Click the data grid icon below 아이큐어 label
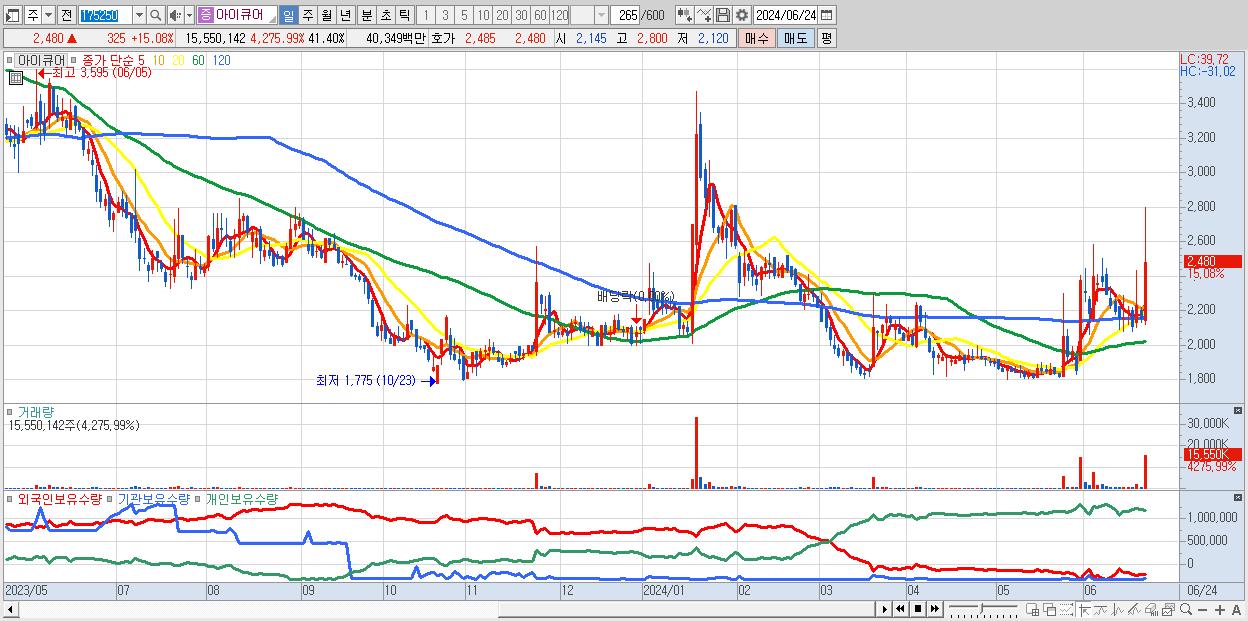Image resolution: width=1248 pixels, height=621 pixels. click(x=15, y=77)
